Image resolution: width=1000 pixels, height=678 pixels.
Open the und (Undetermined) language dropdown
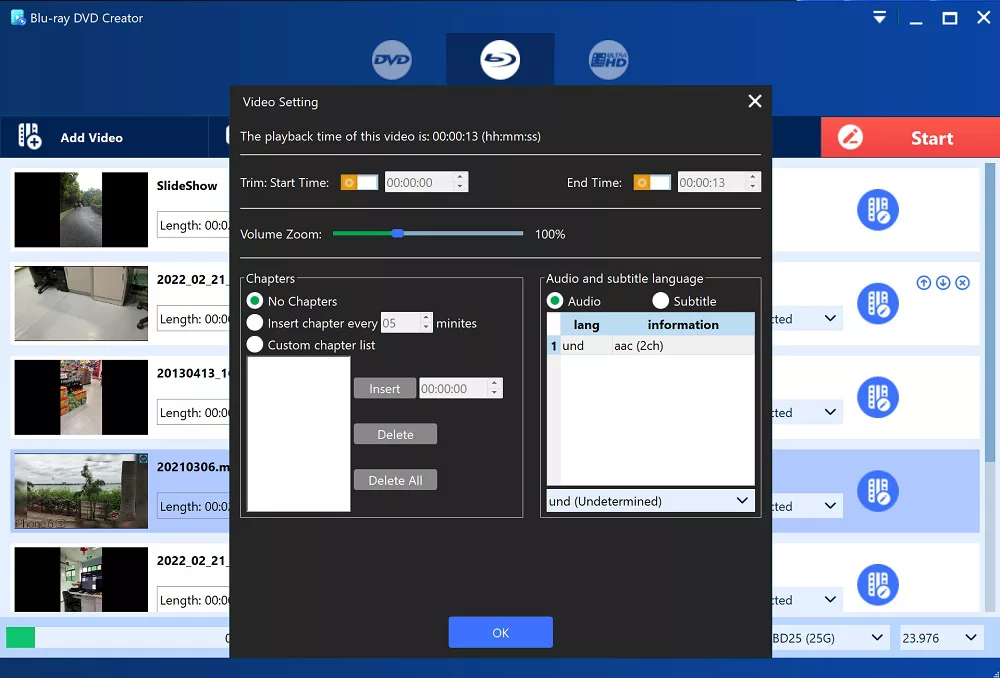pos(649,500)
